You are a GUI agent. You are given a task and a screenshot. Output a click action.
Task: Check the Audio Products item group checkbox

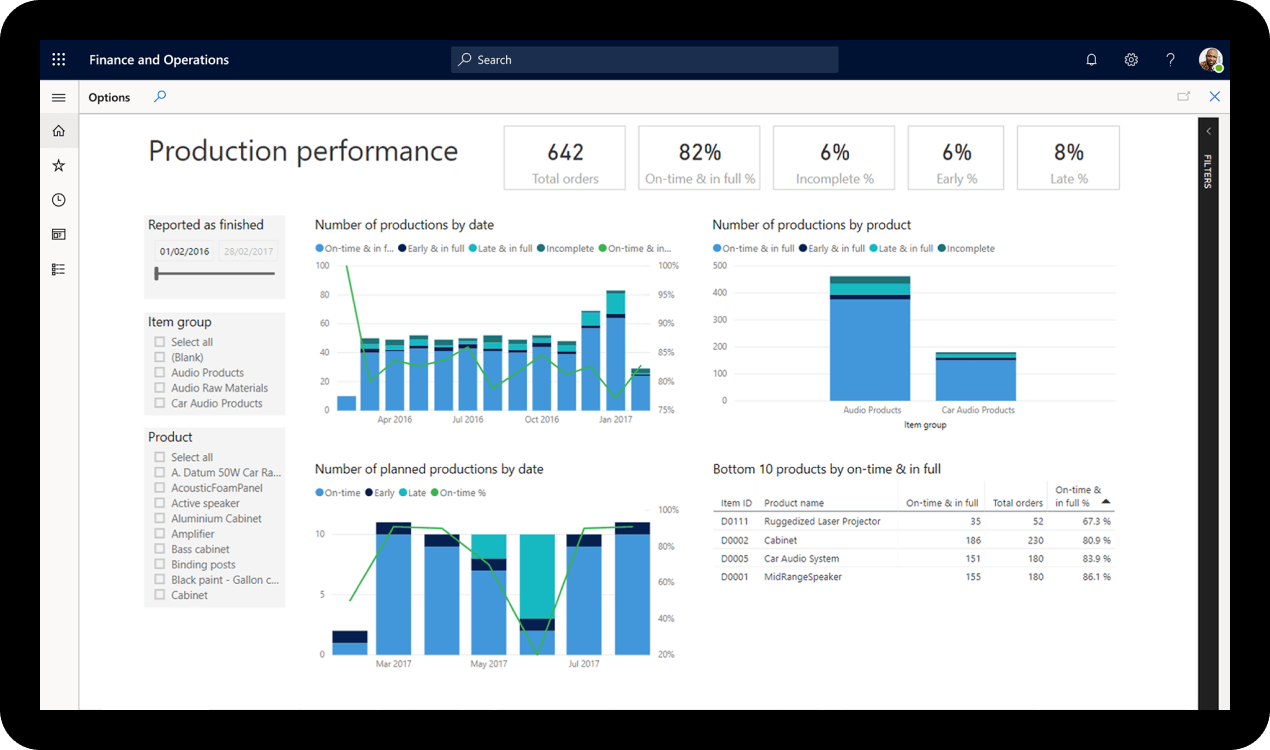(158, 372)
